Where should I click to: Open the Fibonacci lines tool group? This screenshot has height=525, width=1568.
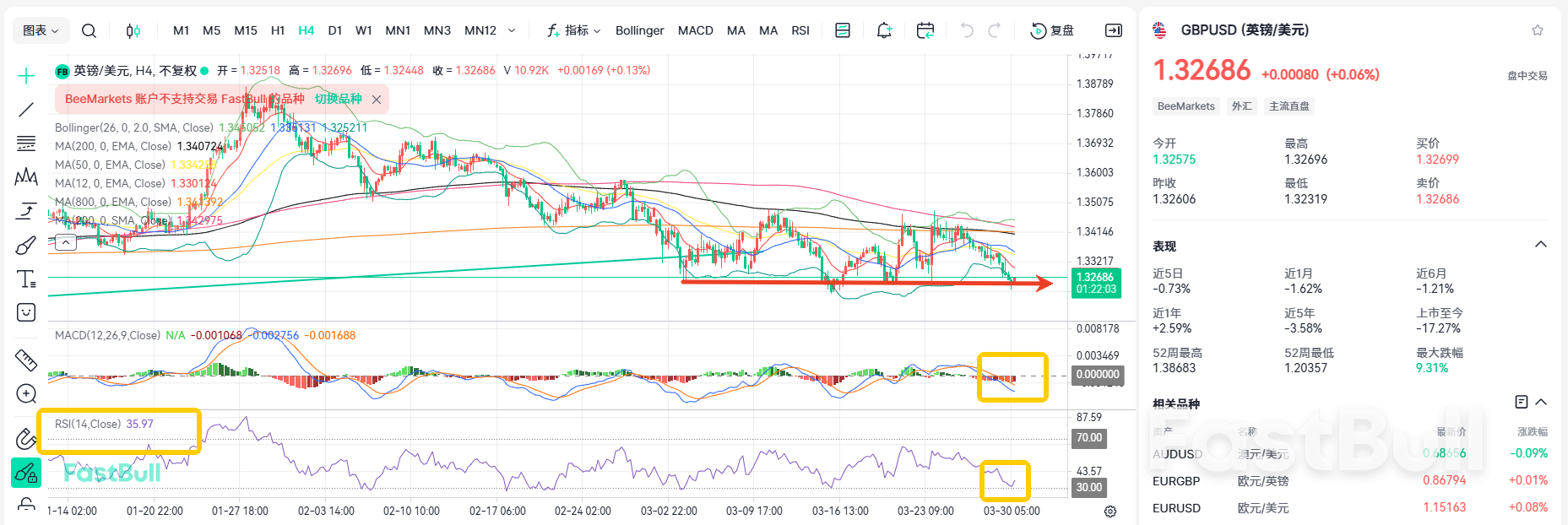coord(26,143)
